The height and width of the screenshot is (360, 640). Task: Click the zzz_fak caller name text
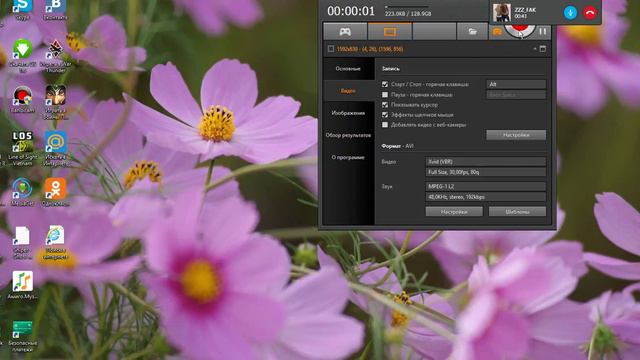[525, 10]
